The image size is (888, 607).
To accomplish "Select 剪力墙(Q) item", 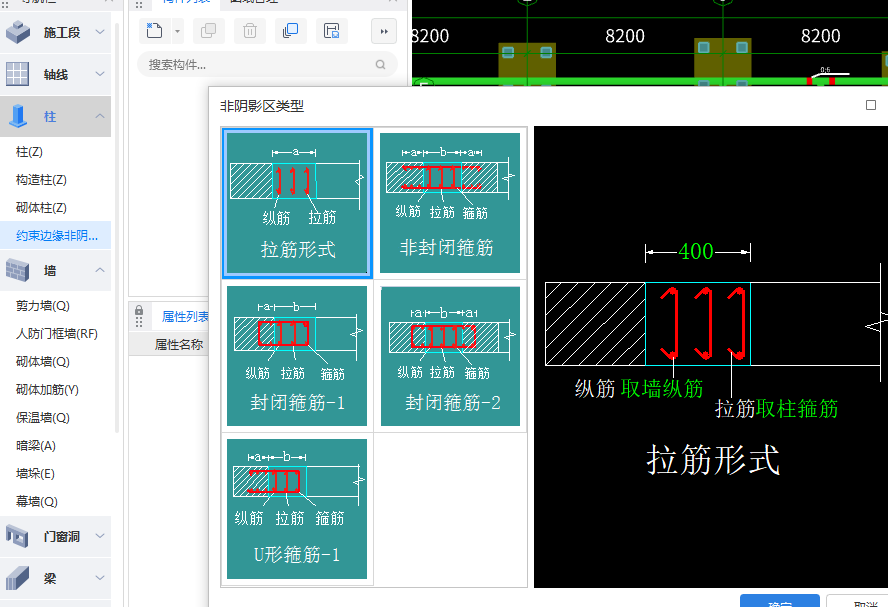I will pos(43,306).
